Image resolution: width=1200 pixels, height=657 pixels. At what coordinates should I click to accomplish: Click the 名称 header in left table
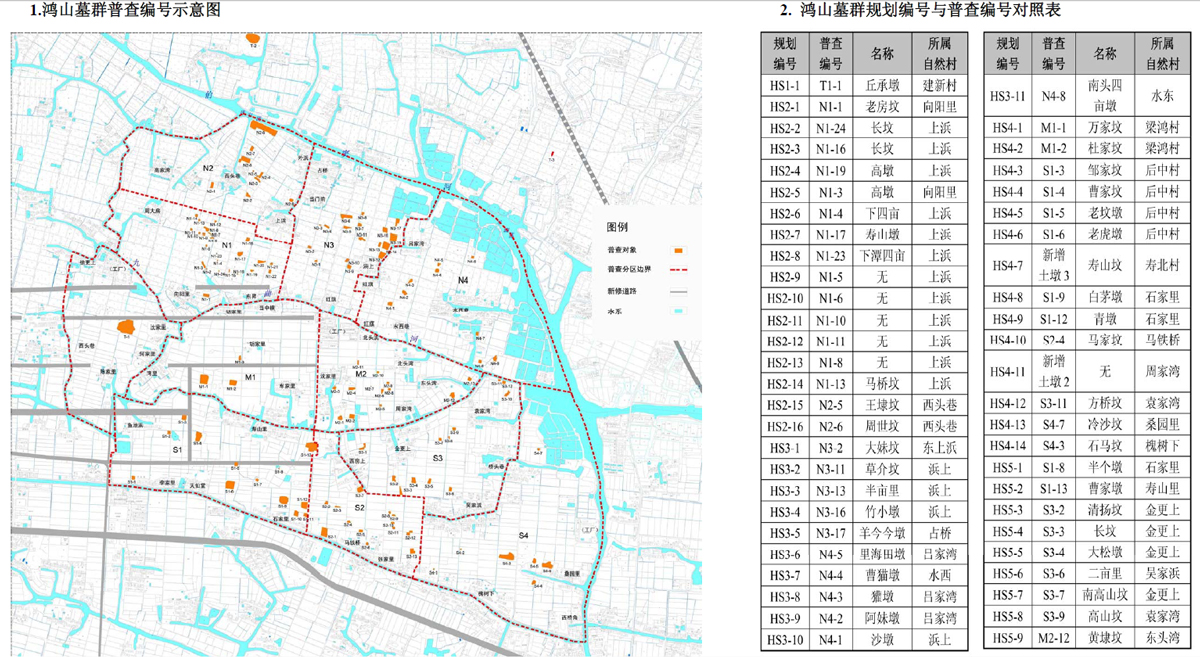coord(880,53)
